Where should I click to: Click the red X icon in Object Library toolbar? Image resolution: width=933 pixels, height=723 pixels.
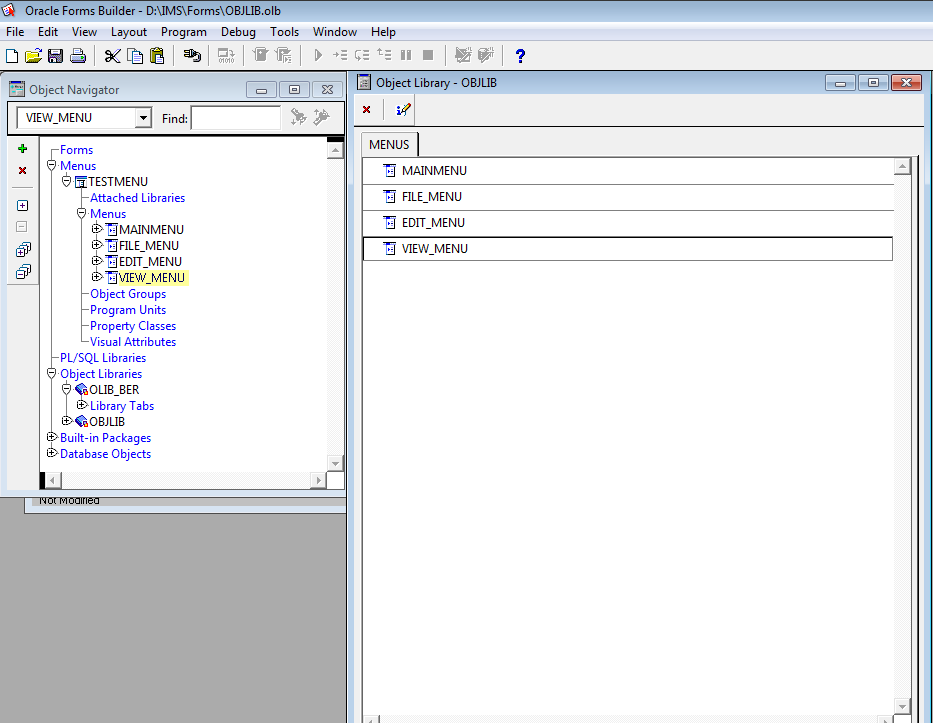(x=367, y=109)
